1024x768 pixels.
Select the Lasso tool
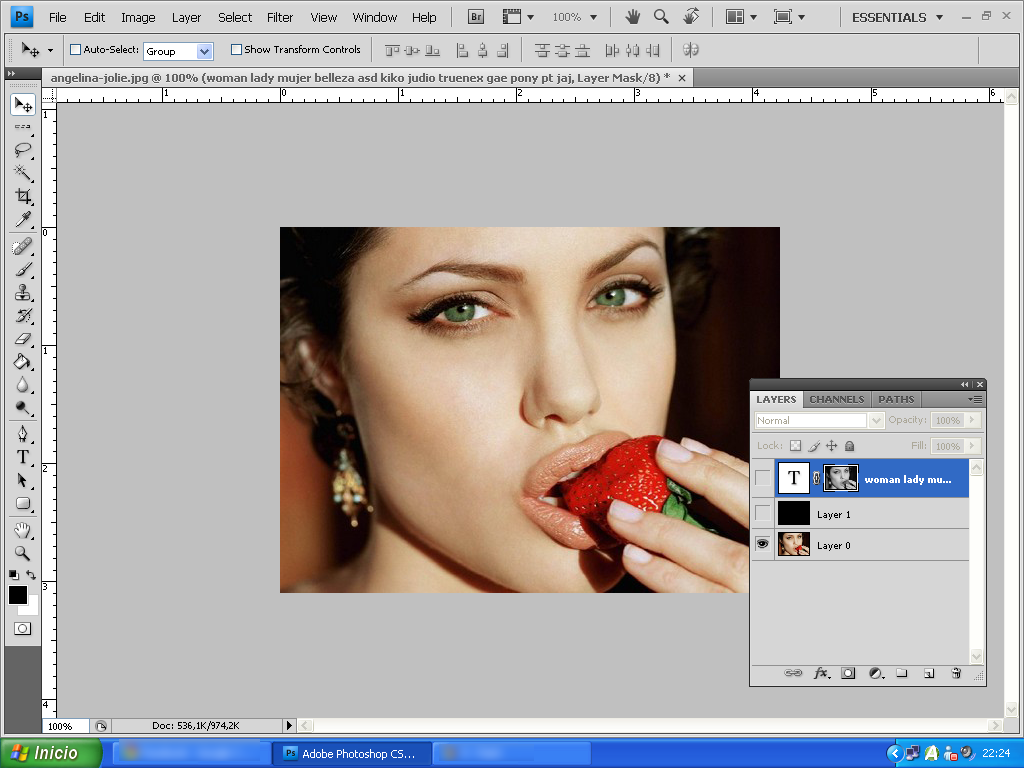22,150
